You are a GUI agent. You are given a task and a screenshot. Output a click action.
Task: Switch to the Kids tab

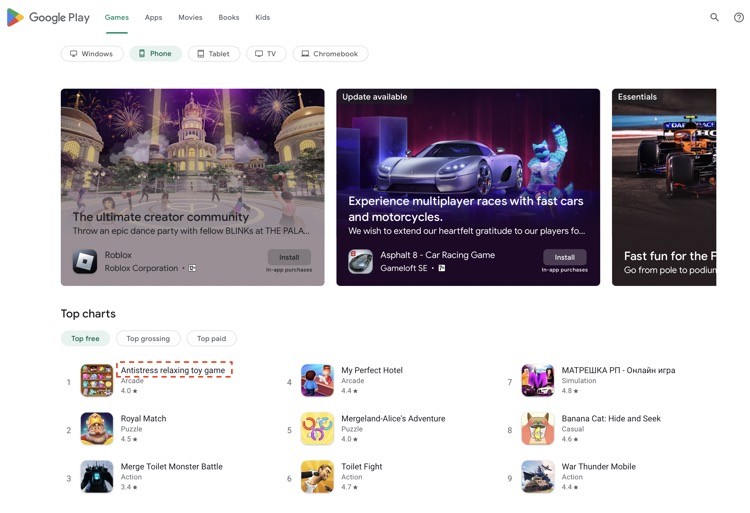coord(263,17)
